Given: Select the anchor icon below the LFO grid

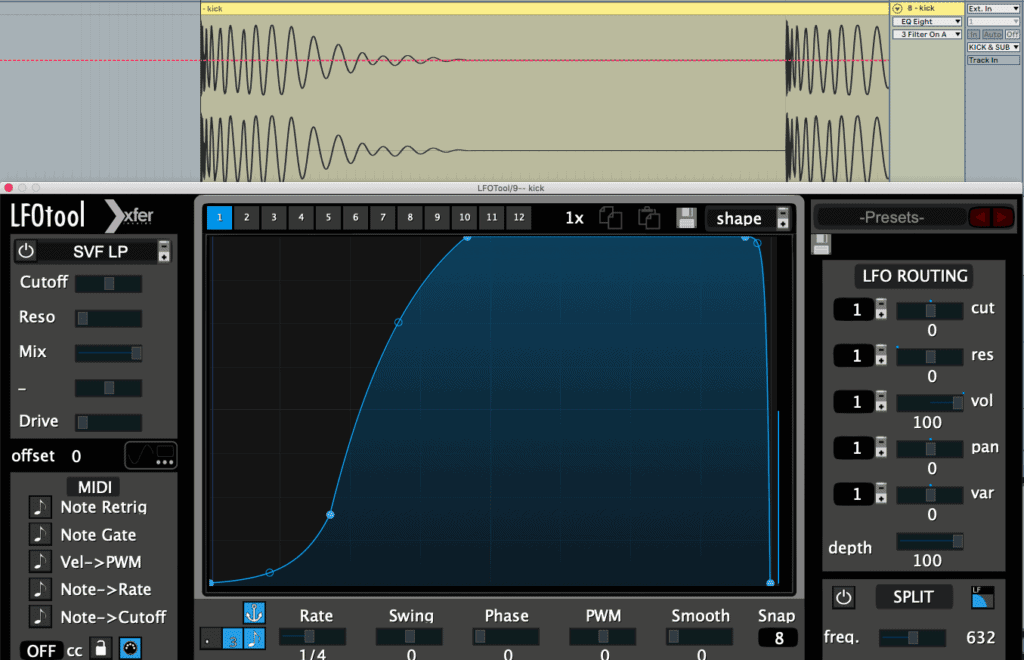Looking at the screenshot, I should tap(254, 612).
